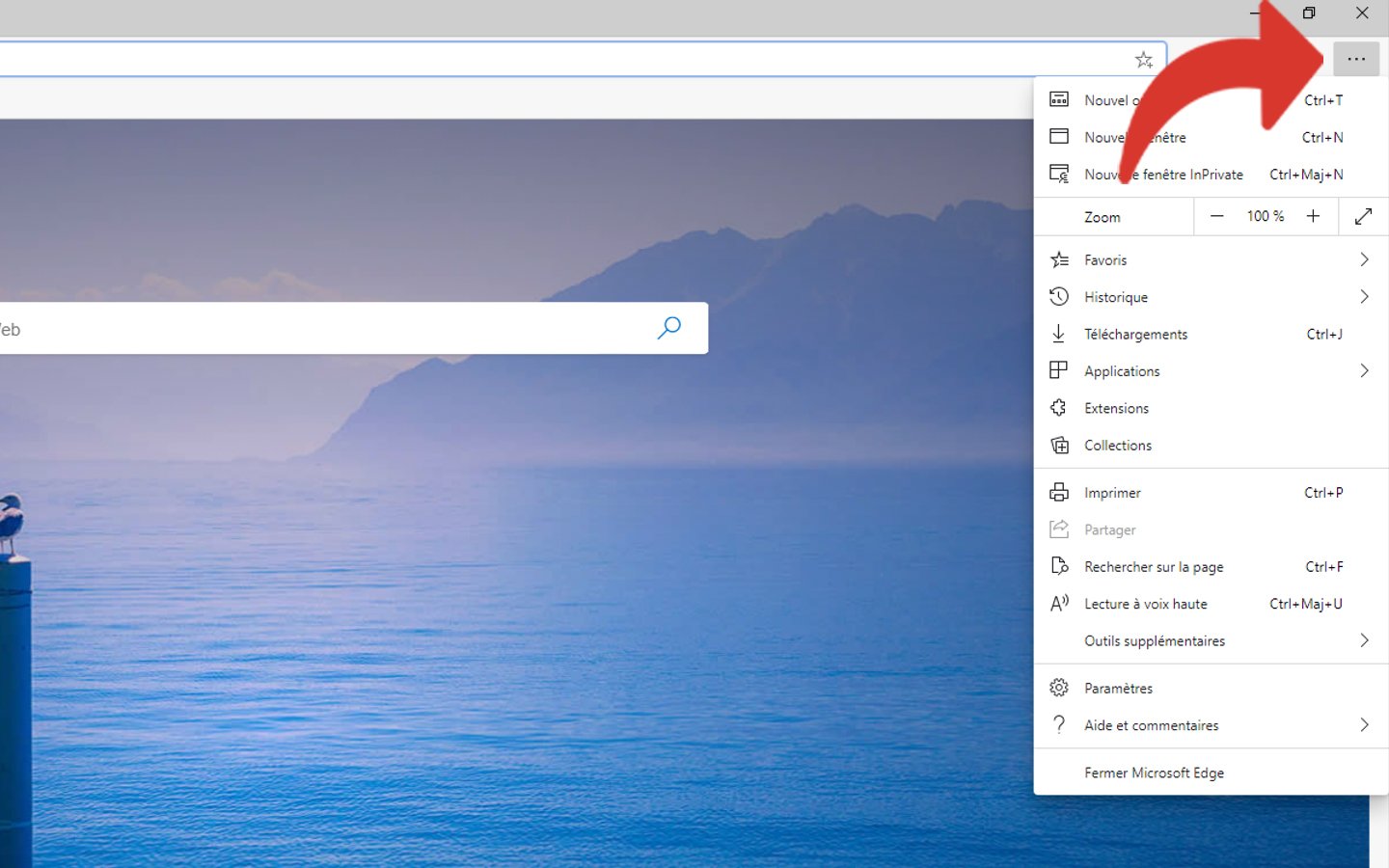Decrease zoom with the minus button
This screenshot has height=868, width=1389.
click(1216, 216)
